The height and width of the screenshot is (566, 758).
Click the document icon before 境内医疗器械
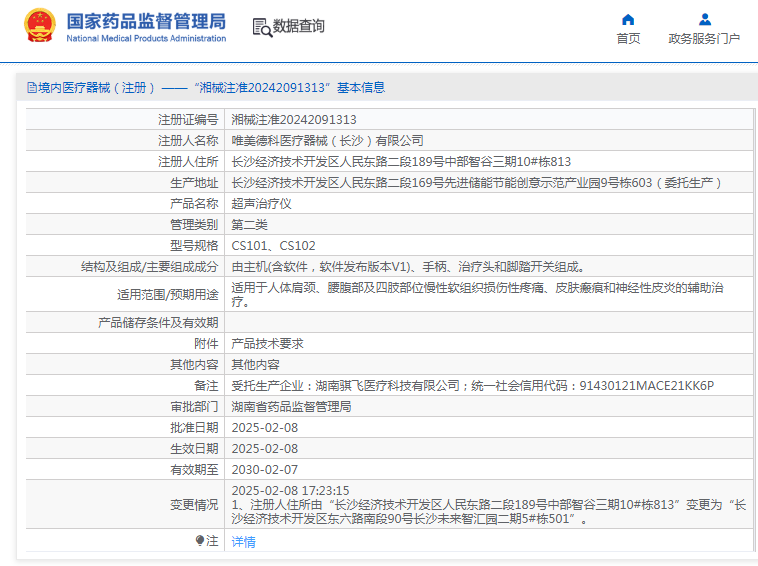32,87
